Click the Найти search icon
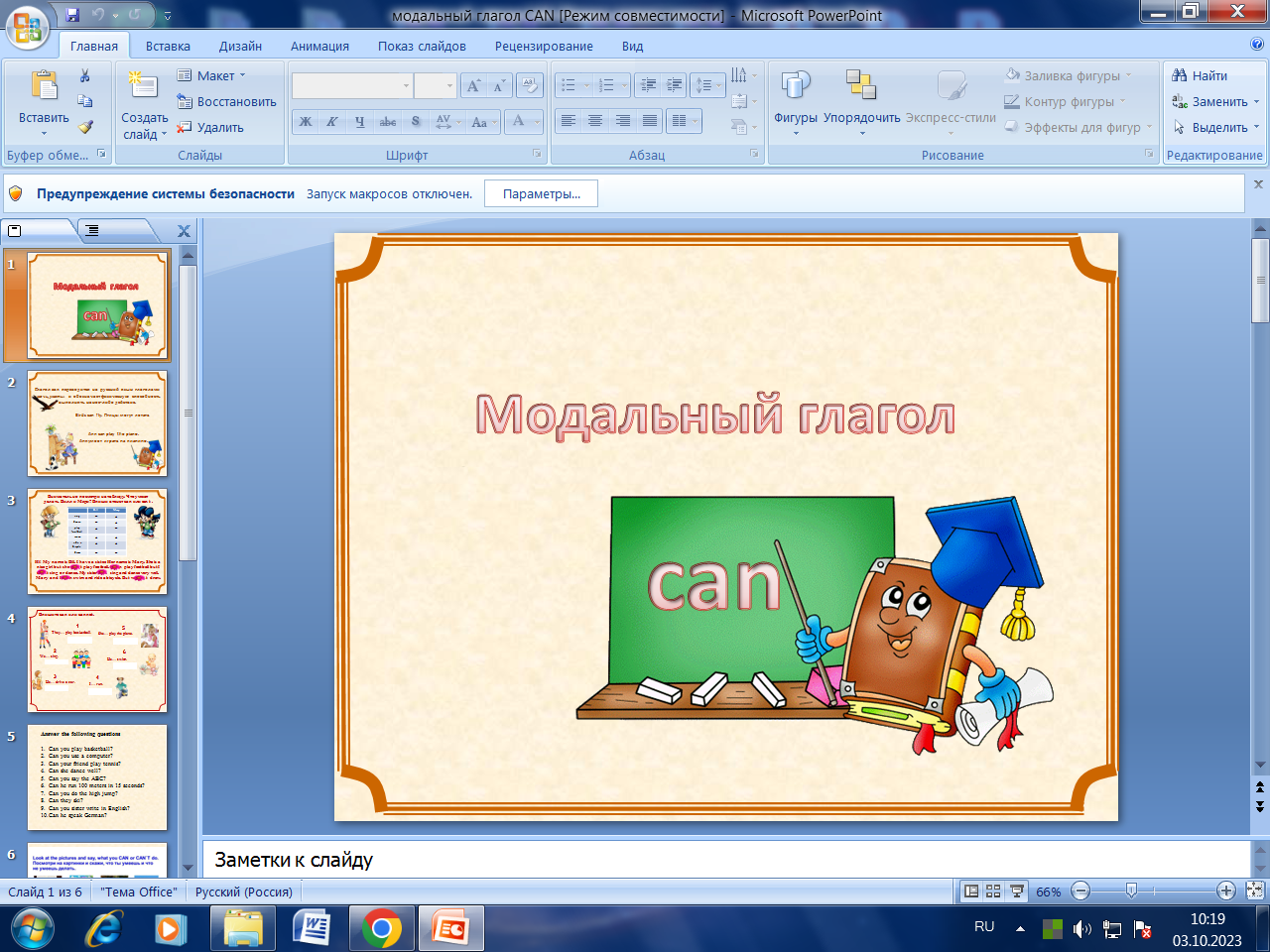 [x=1180, y=75]
